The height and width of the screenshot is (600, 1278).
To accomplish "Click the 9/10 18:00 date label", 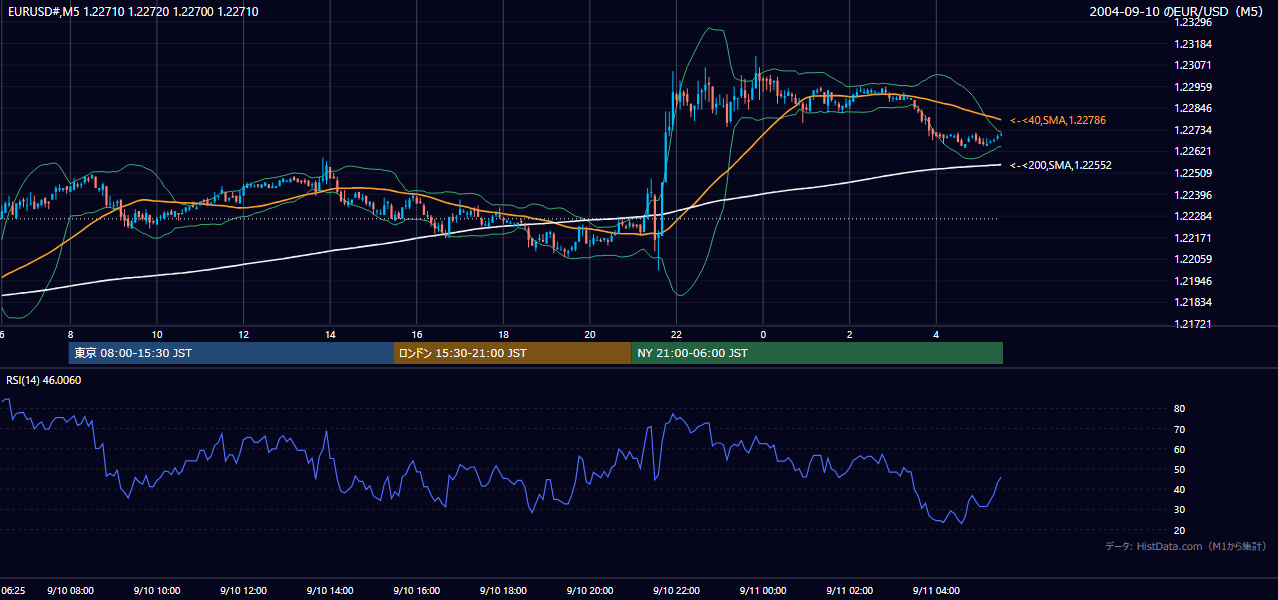I will 503,591.
